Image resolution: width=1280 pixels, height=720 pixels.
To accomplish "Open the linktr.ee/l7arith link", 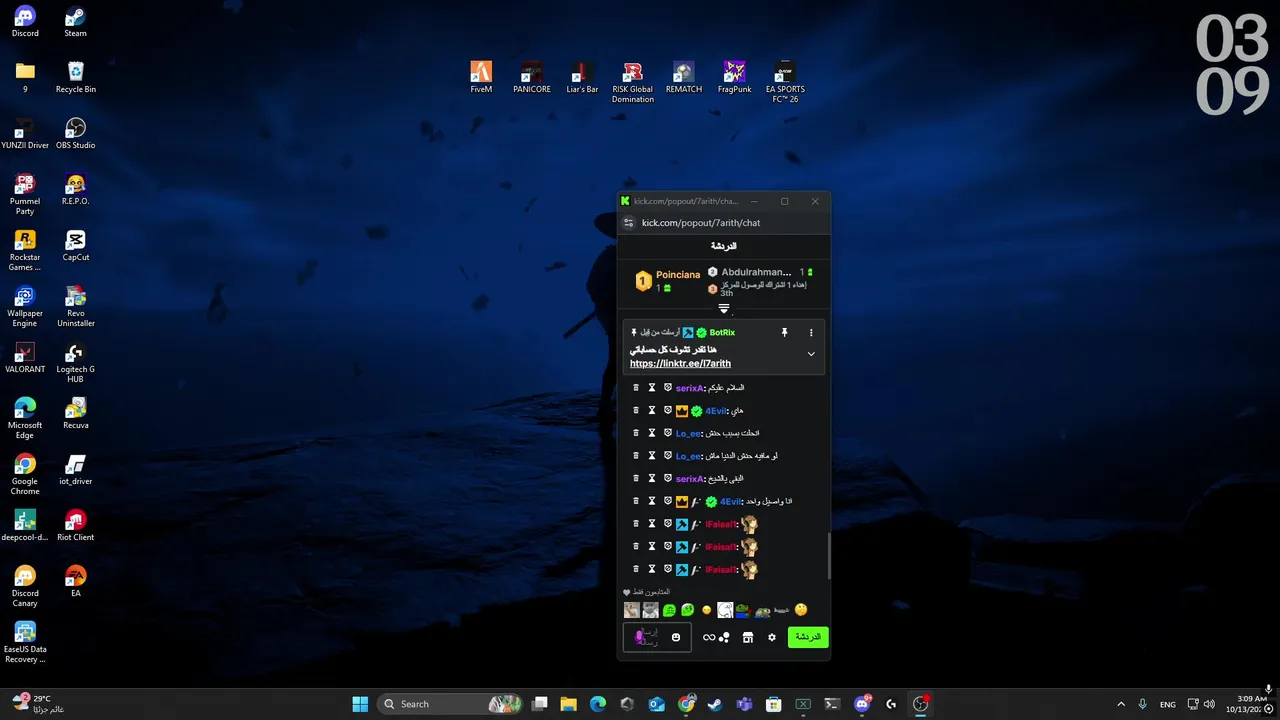I will 680,364.
